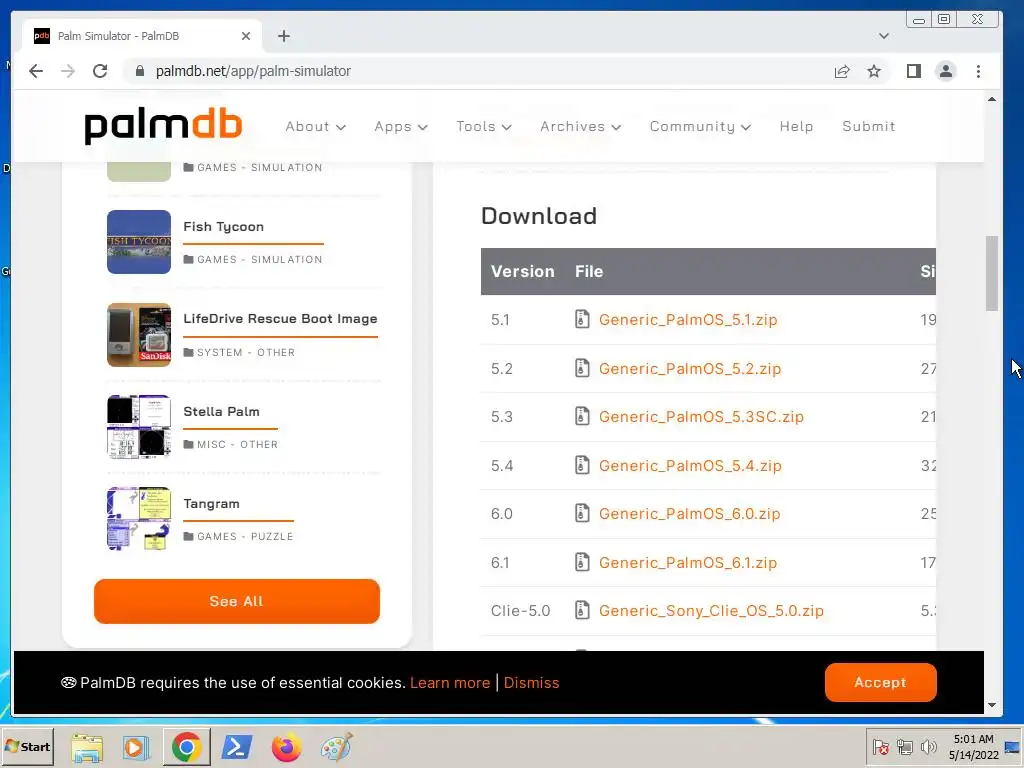Viewport: 1024px width, 768px height.
Task: Launch Windows Media Player from taskbar
Action: pos(136,748)
